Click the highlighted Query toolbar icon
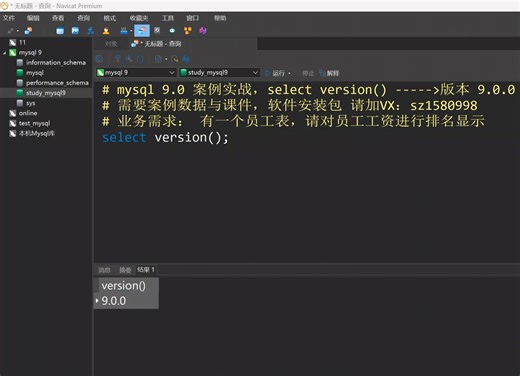 point(142,31)
